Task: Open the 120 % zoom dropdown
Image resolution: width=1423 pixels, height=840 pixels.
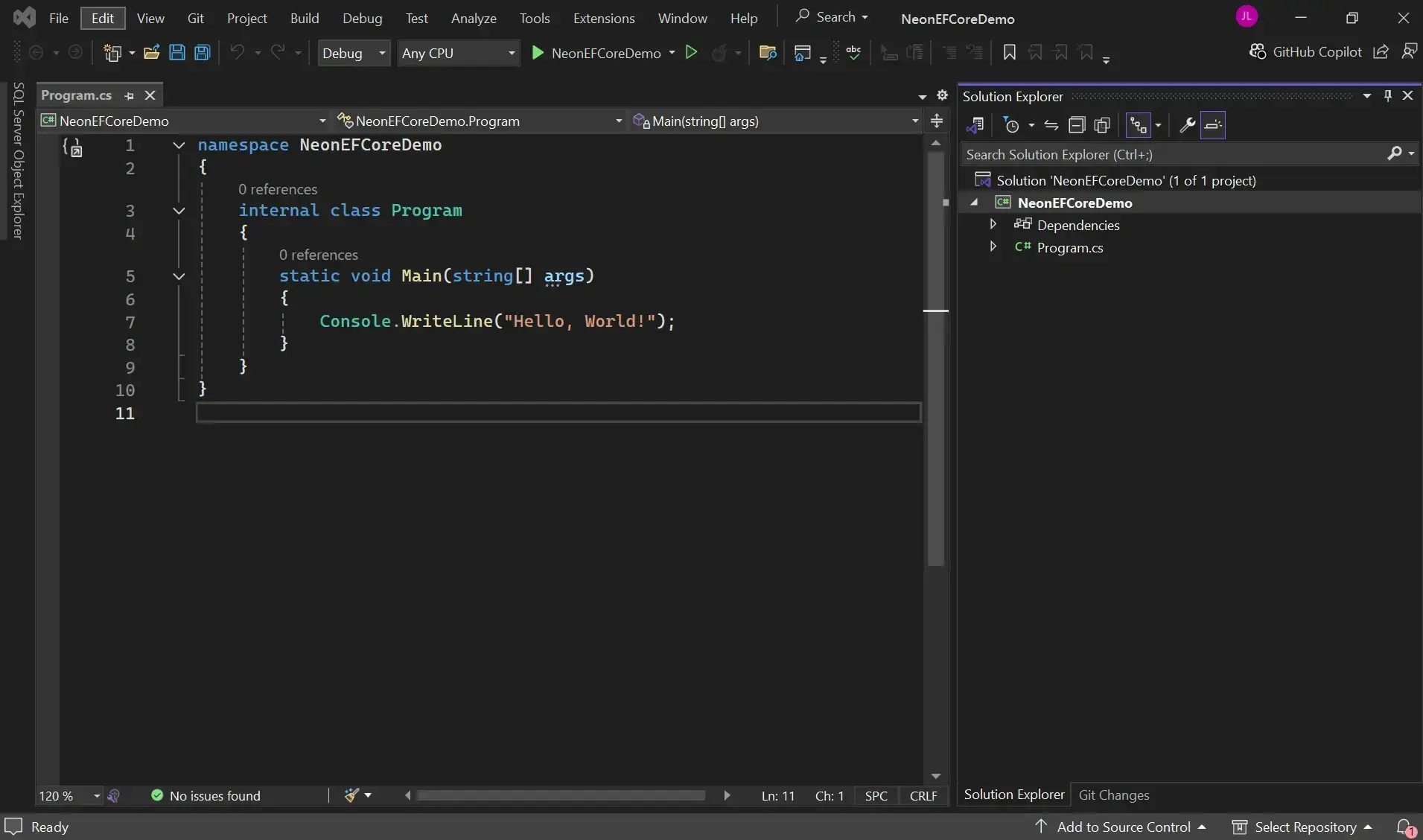Action: (69, 795)
